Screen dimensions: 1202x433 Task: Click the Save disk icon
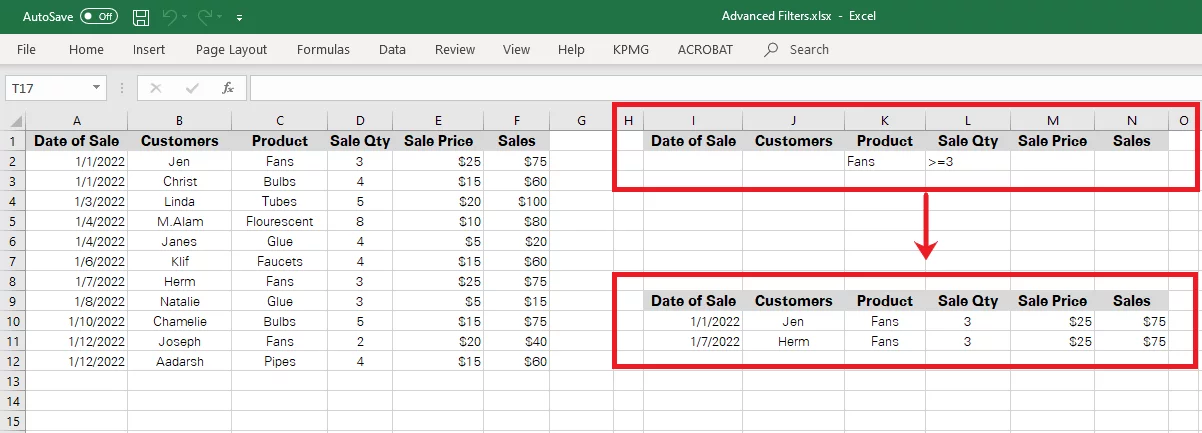141,17
